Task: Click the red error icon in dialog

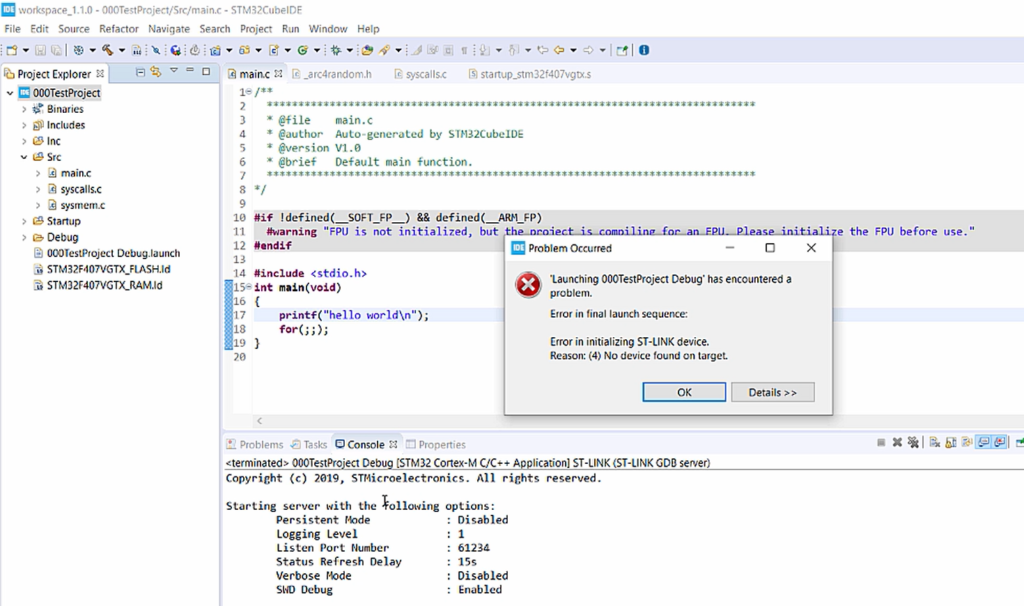Action: coord(528,285)
